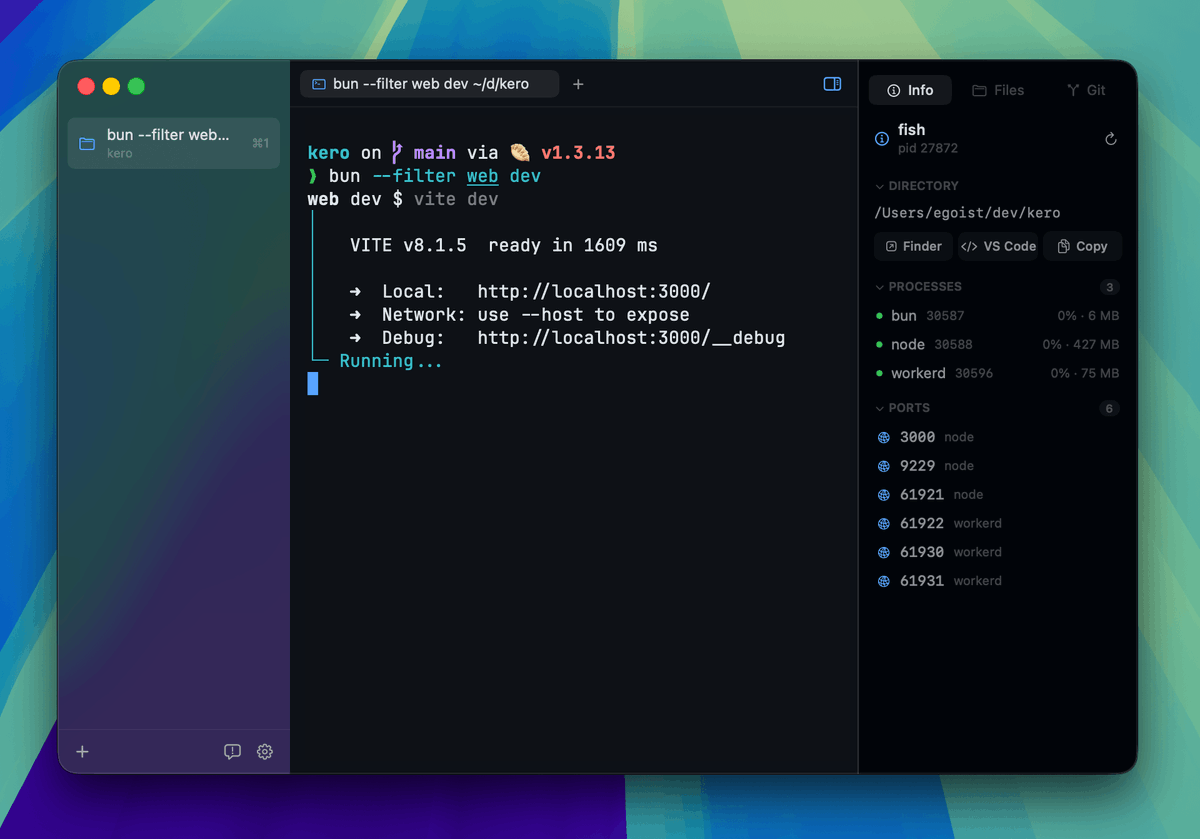The height and width of the screenshot is (839, 1200).
Task: Select the workerd 30596 process row
Action: 998,374
